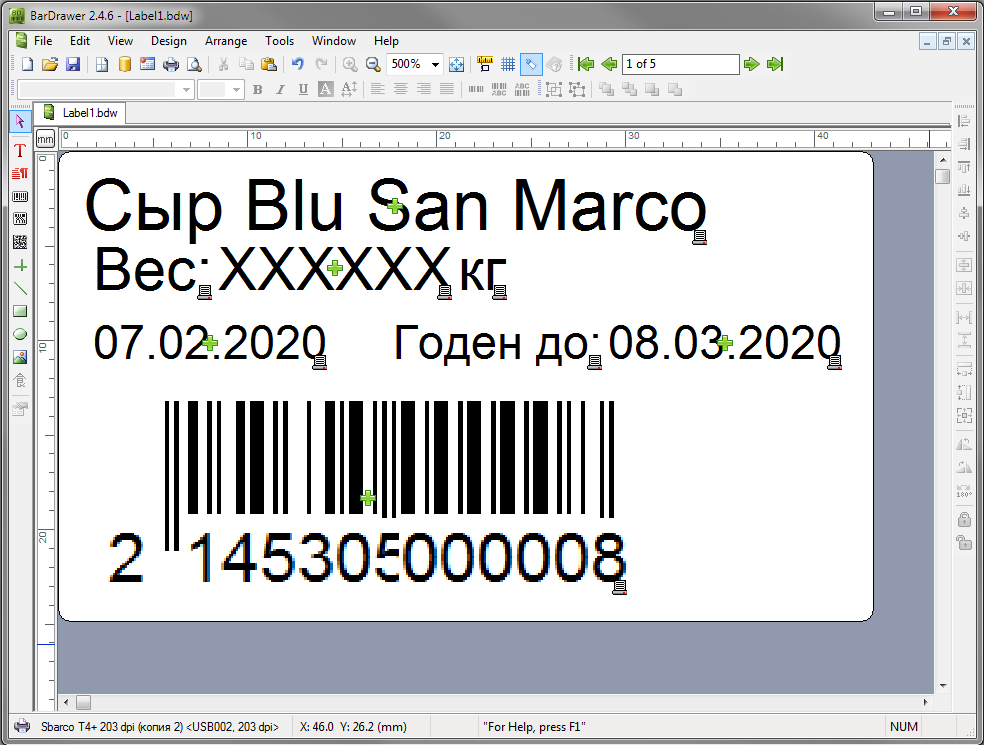This screenshot has height=745, width=984.
Task: Save the label using the floppy icon
Action: [73, 64]
